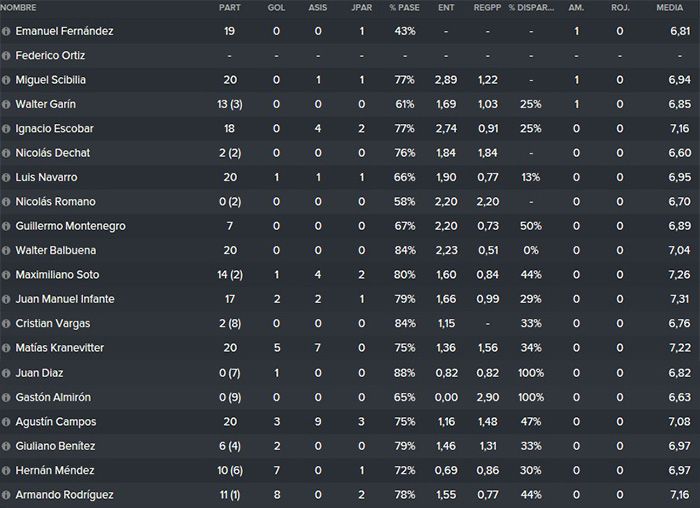Open info icon for Hernán Méndez
Screen dimensions: 700x508
click(6, 471)
